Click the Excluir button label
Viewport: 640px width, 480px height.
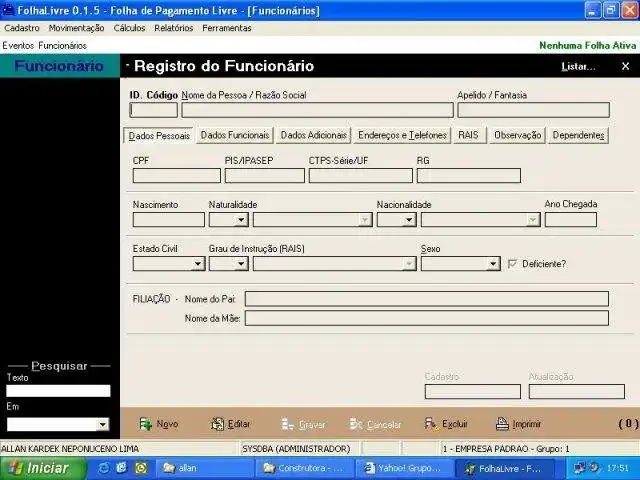click(x=455, y=424)
